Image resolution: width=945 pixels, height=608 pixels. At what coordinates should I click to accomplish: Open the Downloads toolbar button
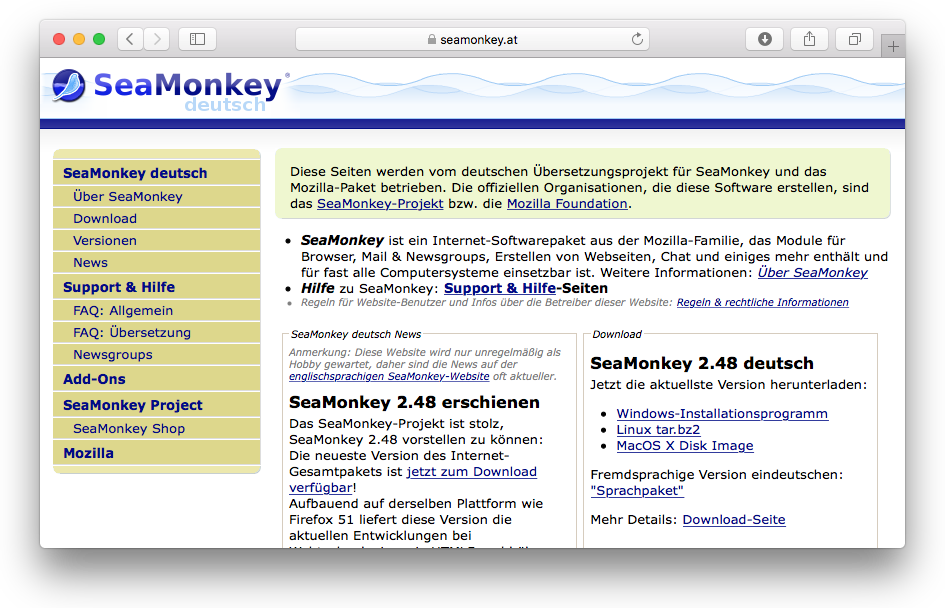click(764, 39)
